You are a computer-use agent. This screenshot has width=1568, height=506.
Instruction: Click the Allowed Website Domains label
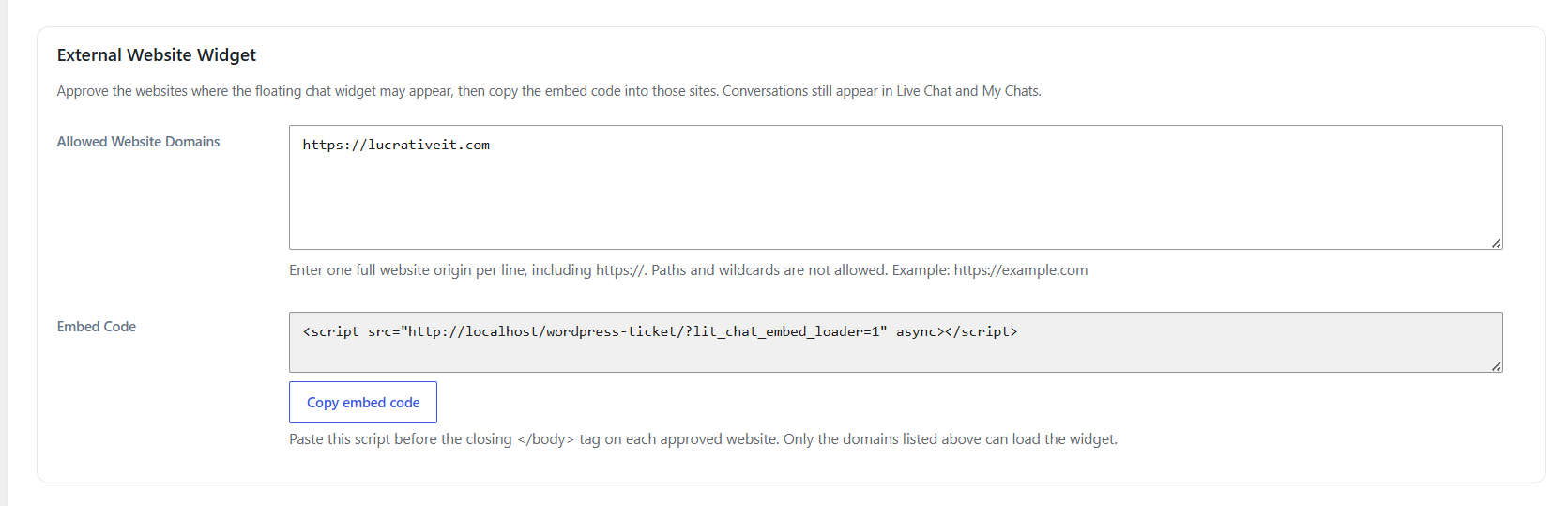(138, 142)
